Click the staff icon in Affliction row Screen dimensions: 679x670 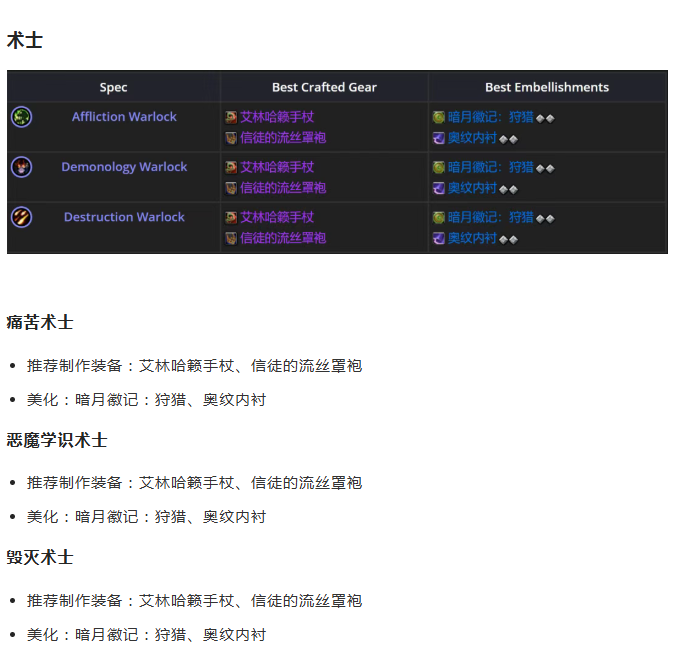click(x=231, y=117)
